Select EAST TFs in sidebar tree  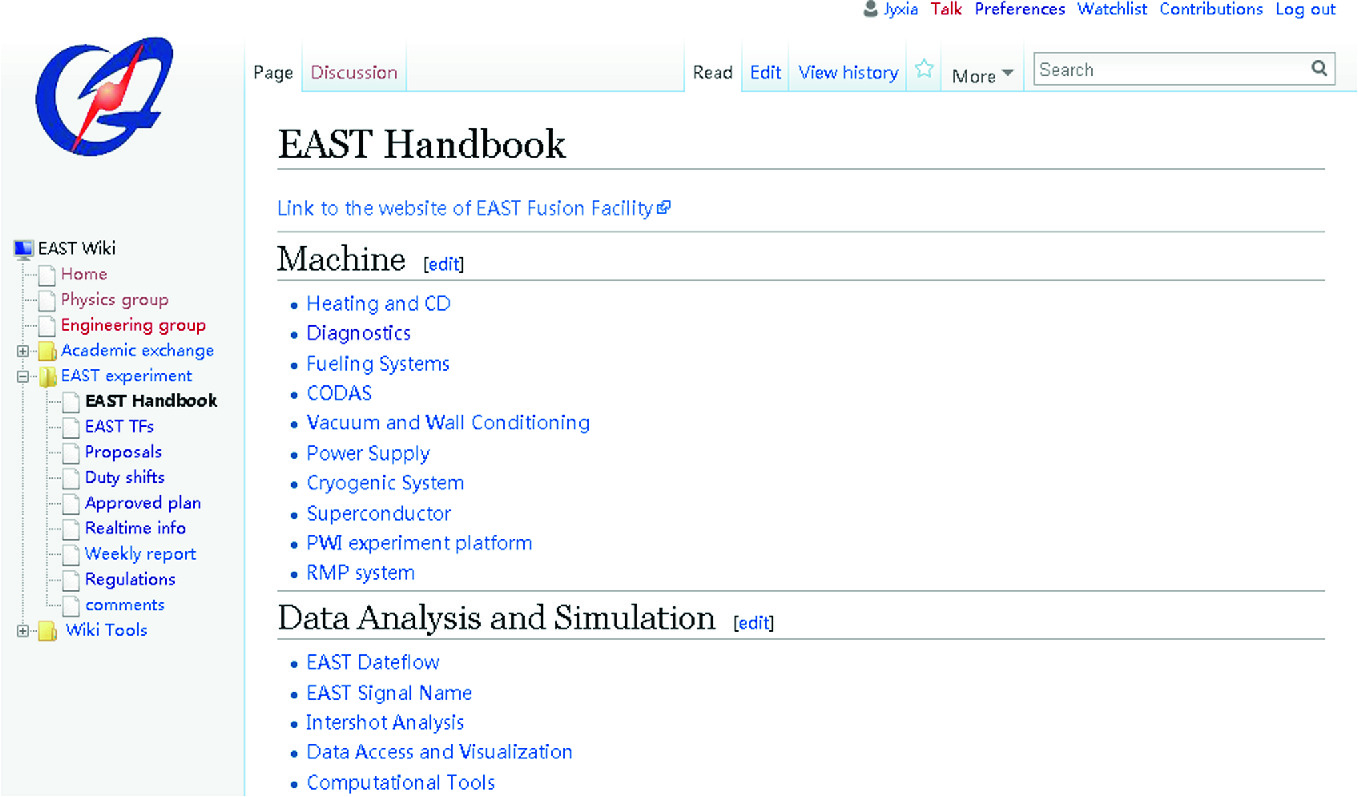point(119,427)
